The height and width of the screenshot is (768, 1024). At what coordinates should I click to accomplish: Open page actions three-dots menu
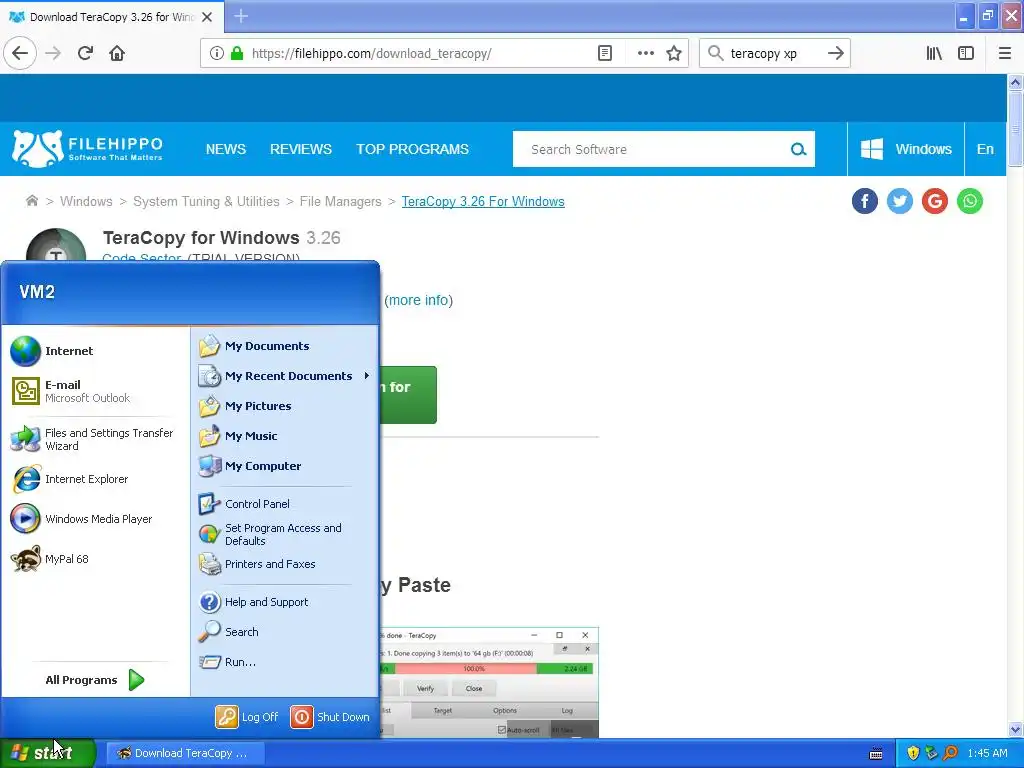point(645,54)
